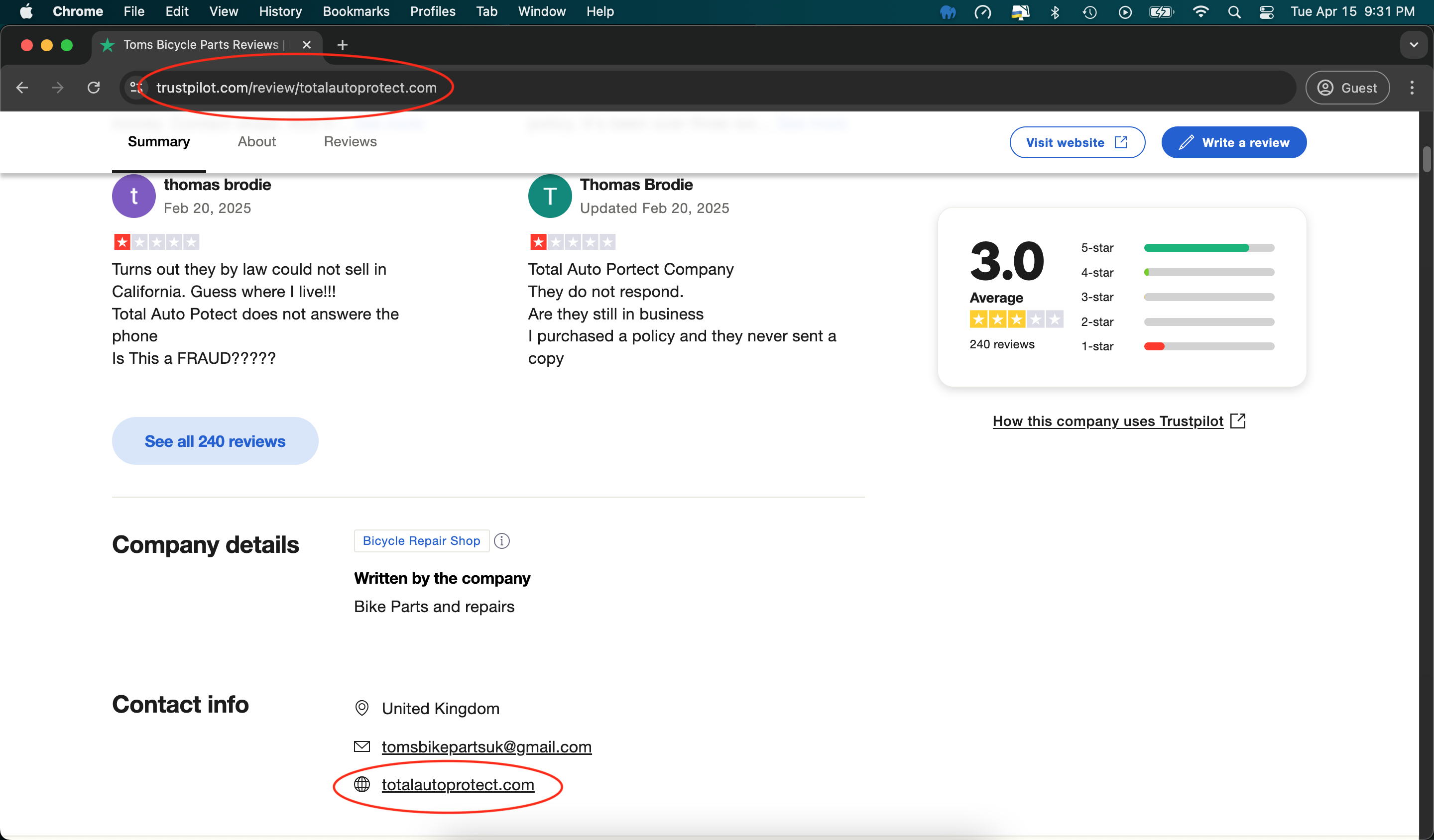
Task: Click the browser back arrow
Action: tap(22, 88)
